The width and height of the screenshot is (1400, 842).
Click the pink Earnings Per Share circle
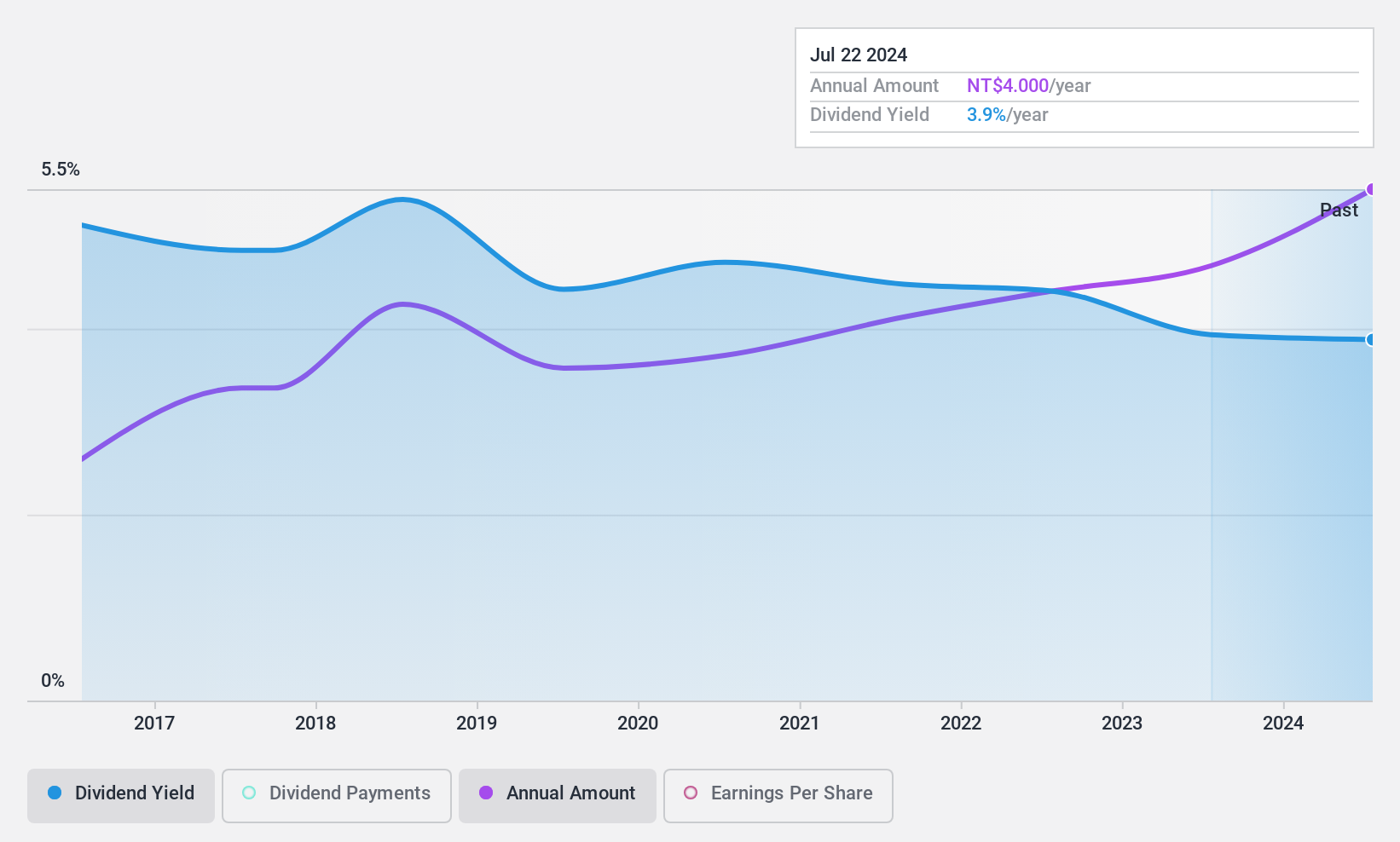point(691,793)
